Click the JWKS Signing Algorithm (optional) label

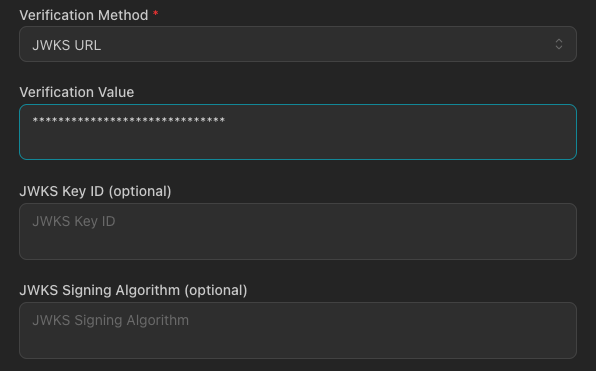click(x=133, y=290)
